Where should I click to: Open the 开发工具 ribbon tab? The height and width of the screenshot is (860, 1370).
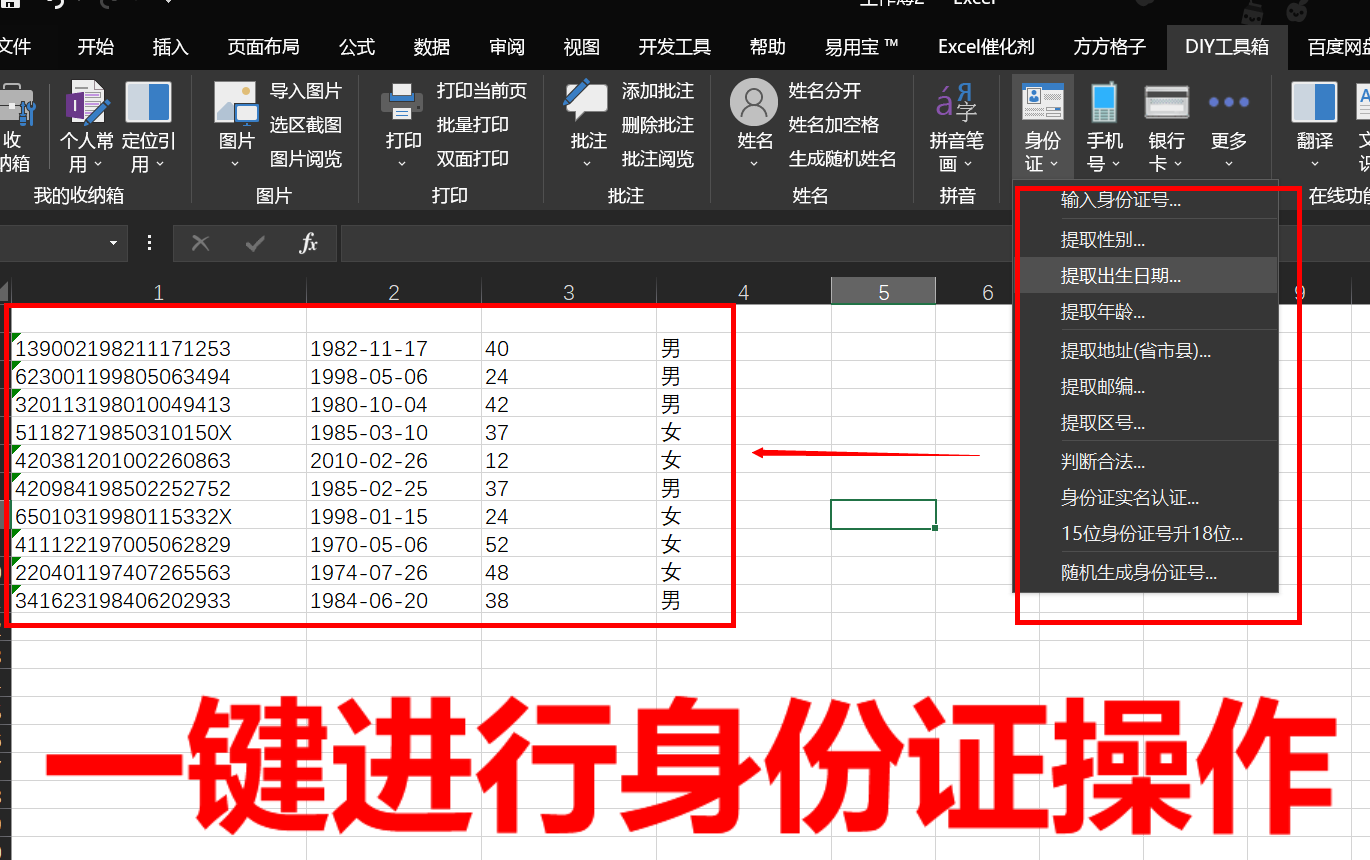click(673, 46)
